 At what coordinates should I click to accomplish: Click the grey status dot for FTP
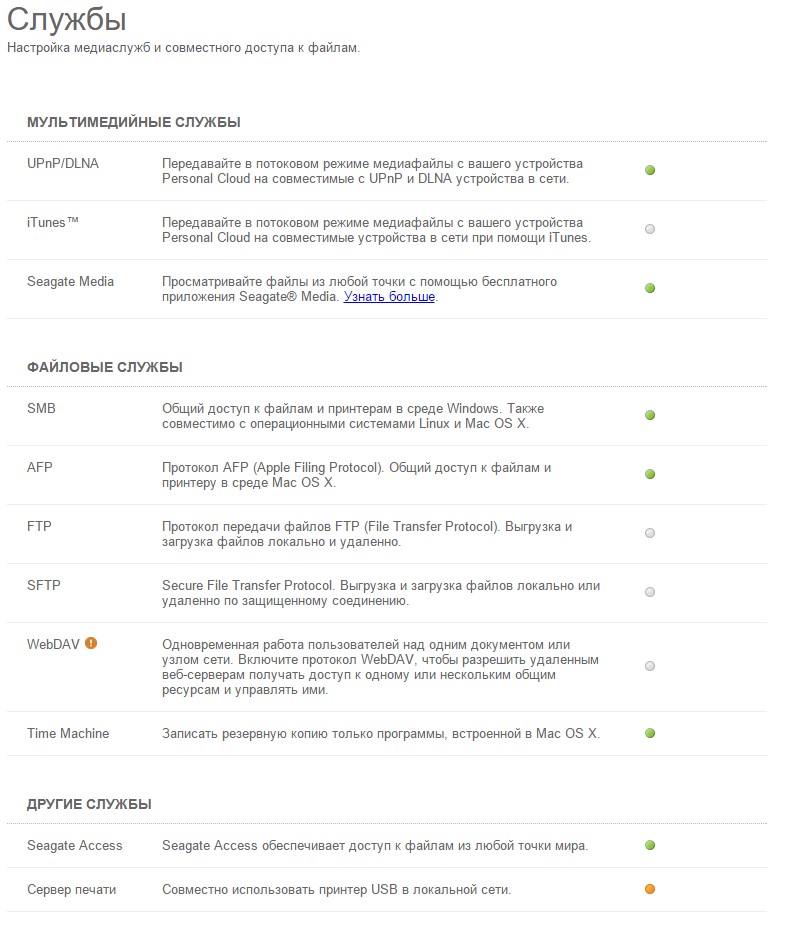click(650, 534)
